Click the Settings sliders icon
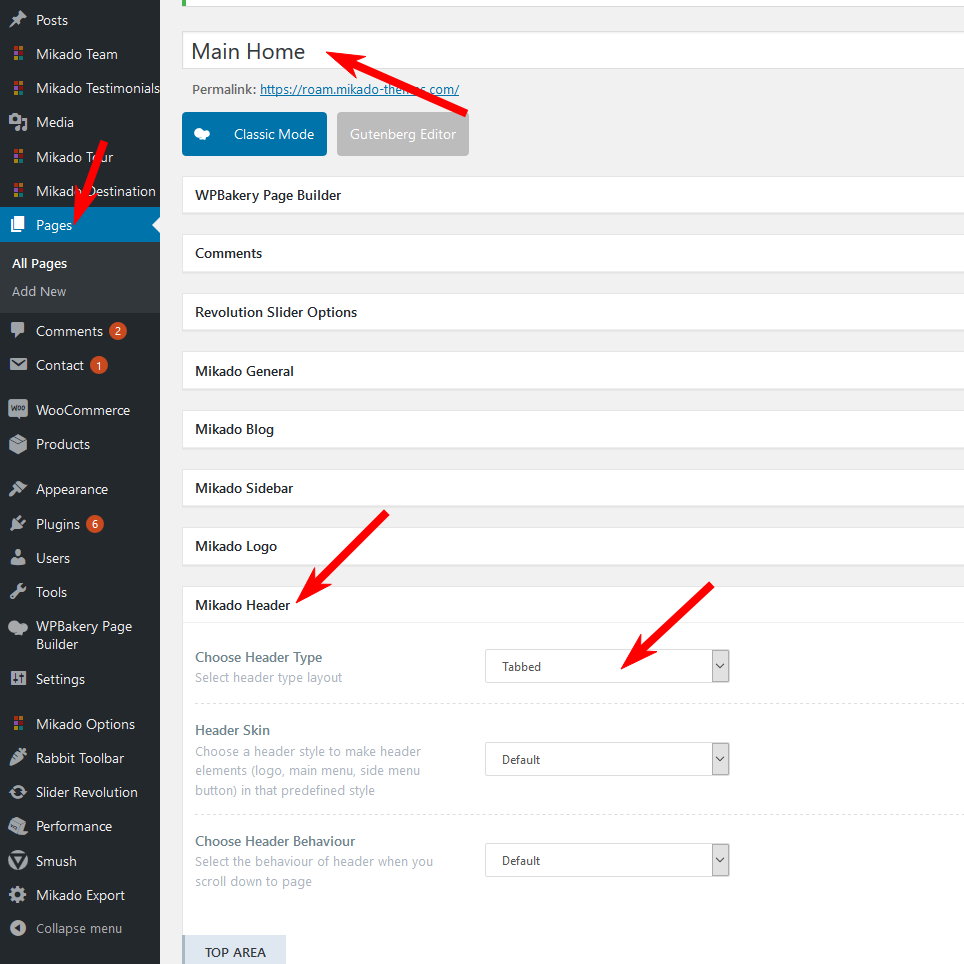Viewport: 964px width, 964px height. [x=18, y=678]
